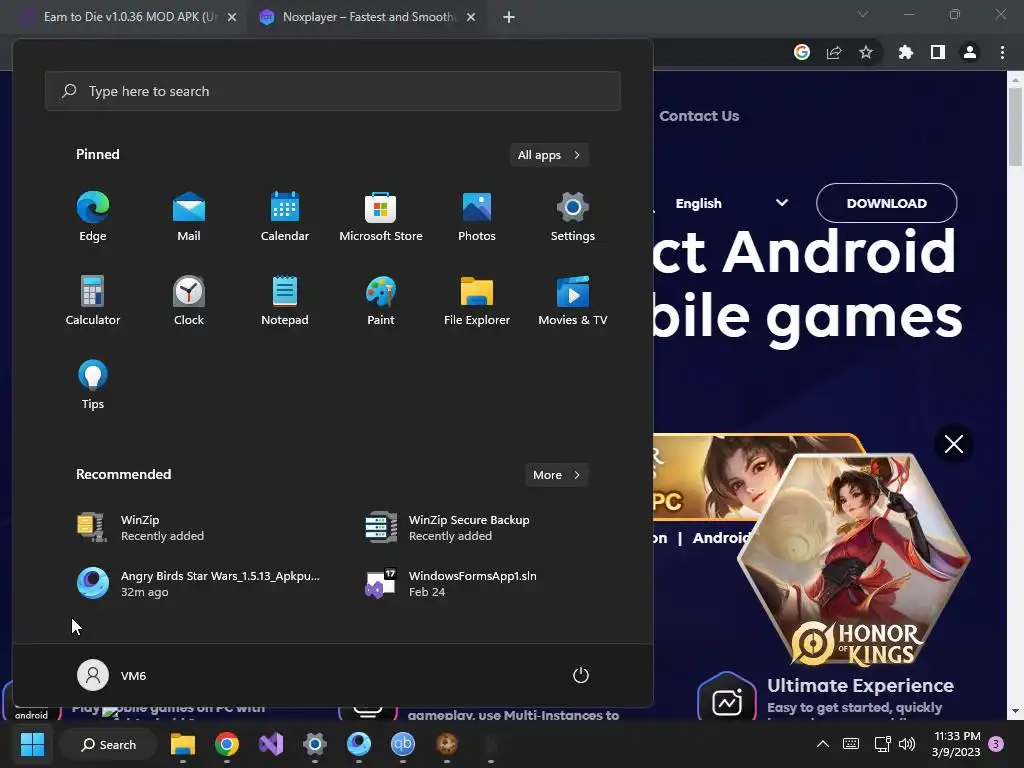1024x768 pixels.
Task: Open Visual Studio from the taskbar
Action: [270, 744]
